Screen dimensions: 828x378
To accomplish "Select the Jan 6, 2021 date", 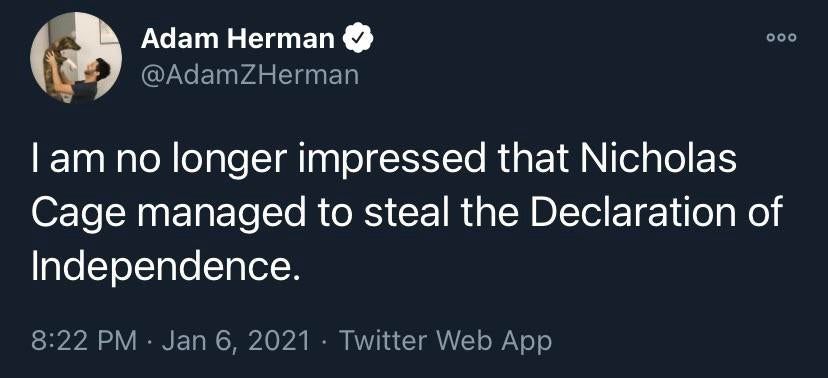I will point(236,342).
